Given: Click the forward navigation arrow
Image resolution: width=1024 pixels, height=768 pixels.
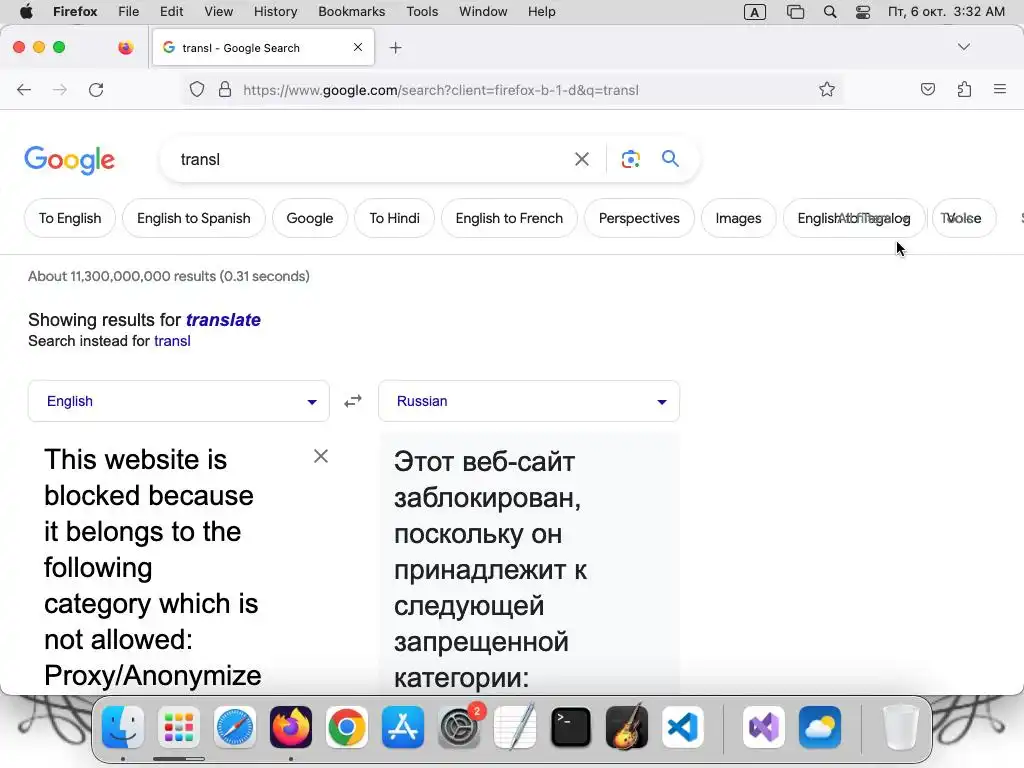Looking at the screenshot, I should (59, 89).
